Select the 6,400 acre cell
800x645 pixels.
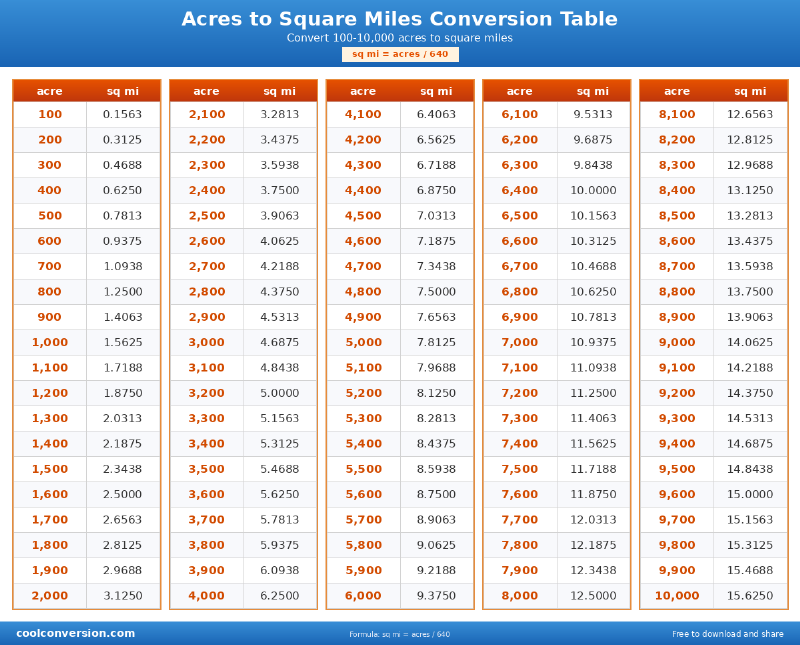(x=520, y=190)
